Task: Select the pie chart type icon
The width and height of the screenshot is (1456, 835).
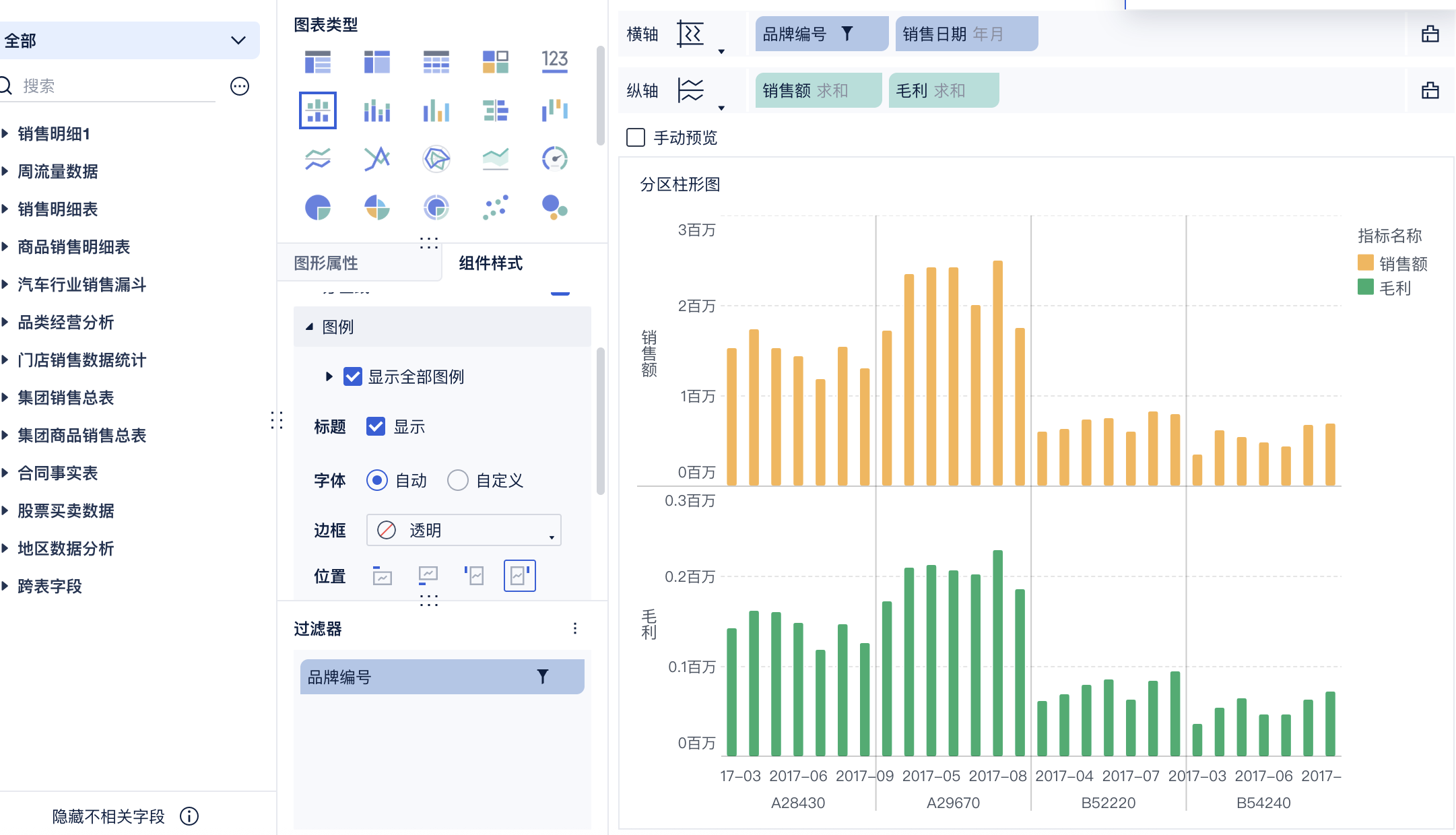Action: tap(317, 207)
